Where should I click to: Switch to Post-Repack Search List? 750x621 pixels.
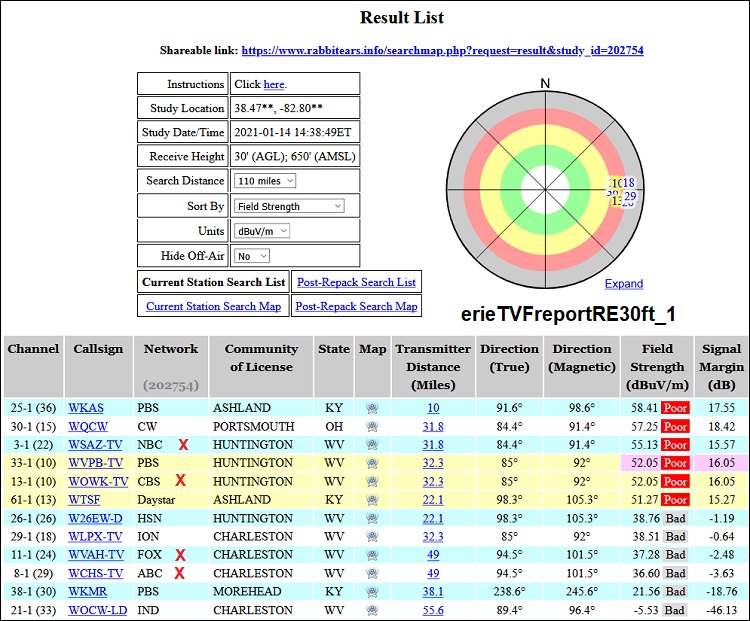pyautogui.click(x=355, y=282)
